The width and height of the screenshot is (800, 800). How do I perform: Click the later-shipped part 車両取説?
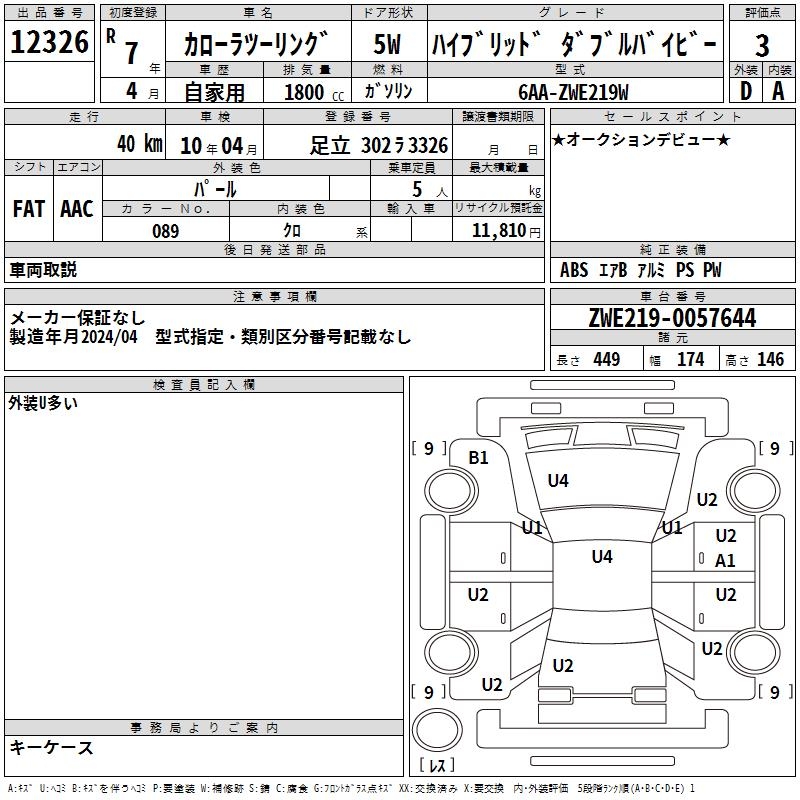coord(43,269)
